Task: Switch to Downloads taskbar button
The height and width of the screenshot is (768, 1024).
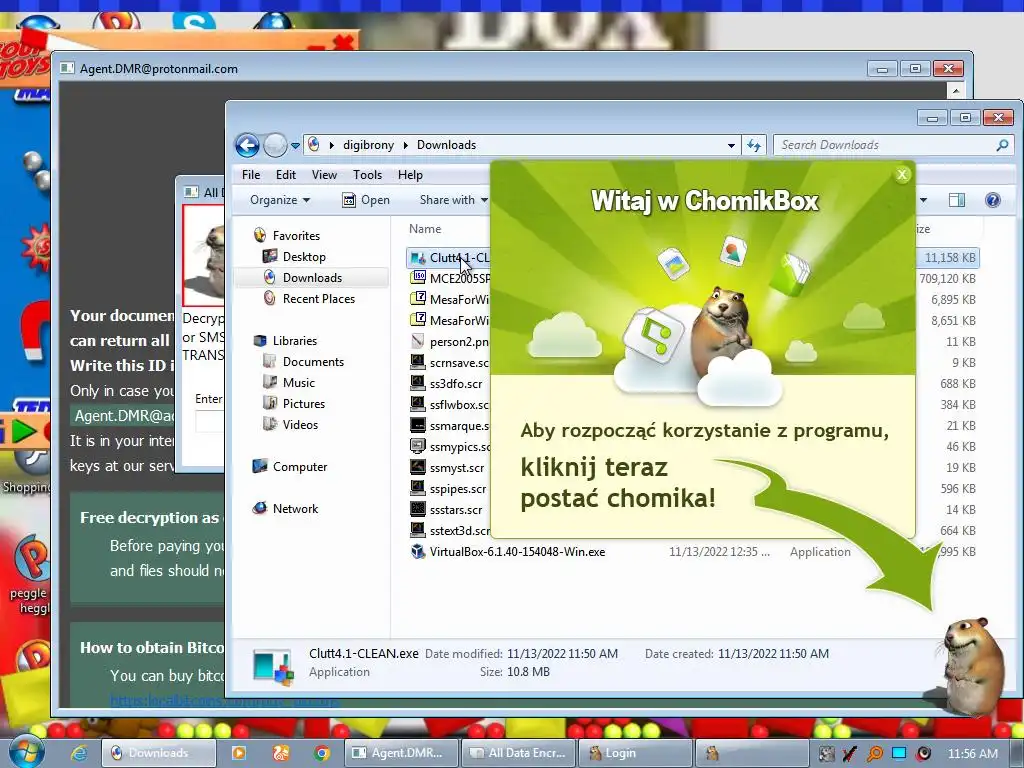Action: [x=159, y=753]
